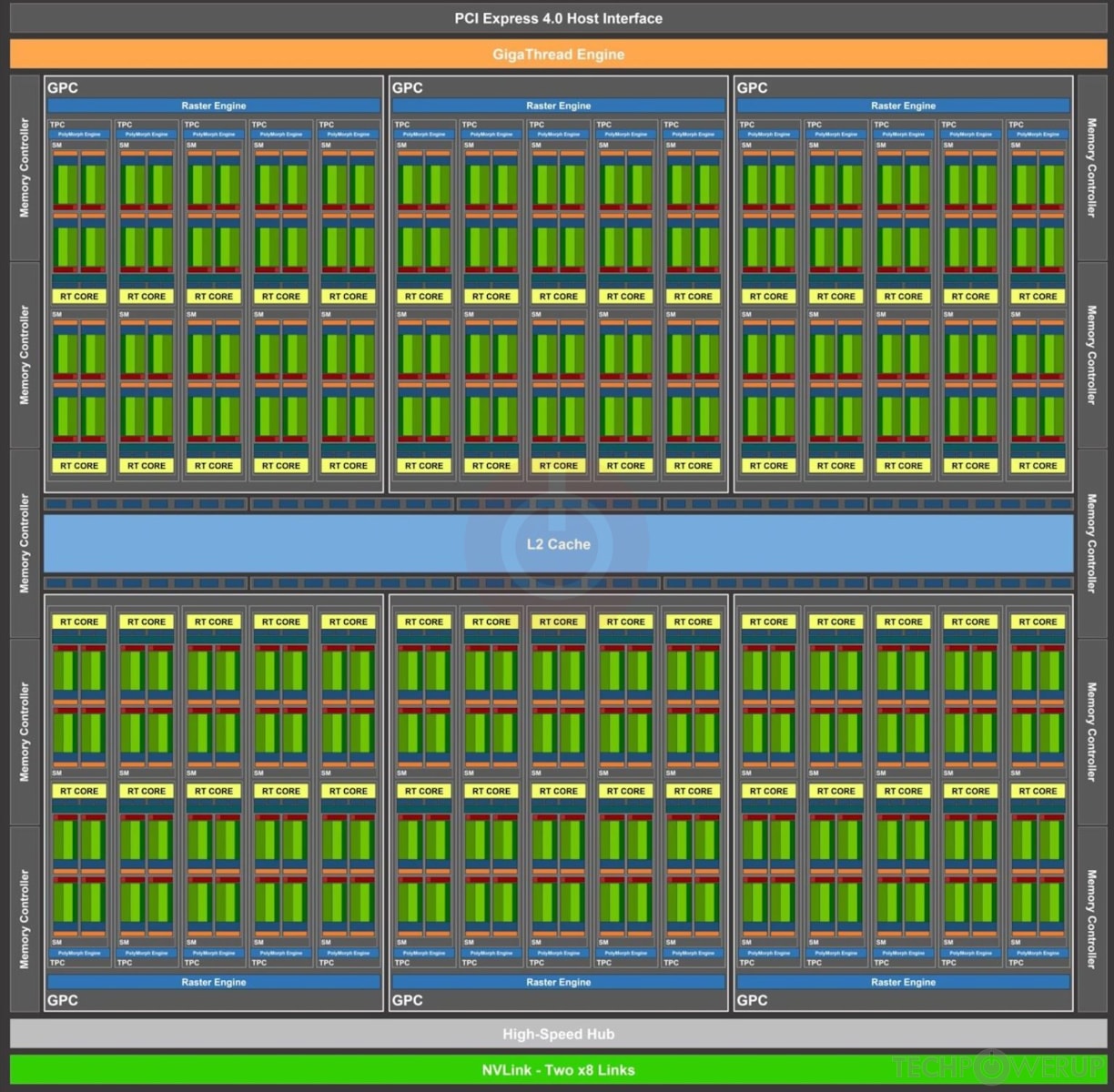Click the GPC label of the bottom-left cluster
The width and height of the screenshot is (1114, 1092).
tap(63, 1000)
